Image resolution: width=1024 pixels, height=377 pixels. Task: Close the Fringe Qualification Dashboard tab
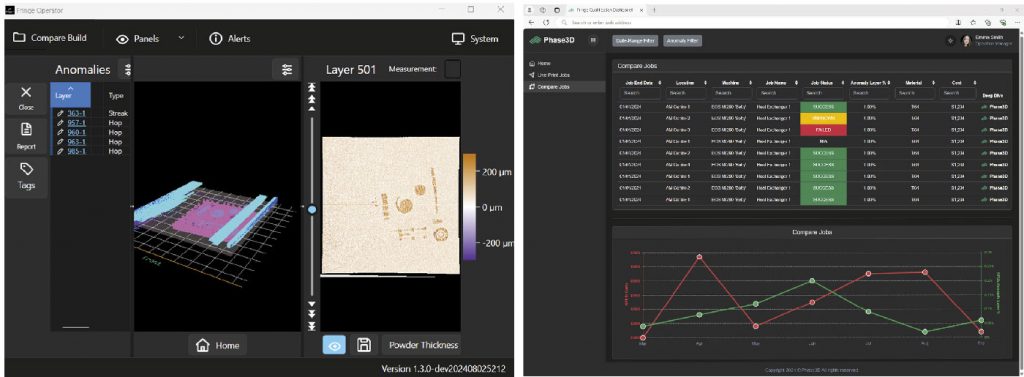tap(641, 10)
